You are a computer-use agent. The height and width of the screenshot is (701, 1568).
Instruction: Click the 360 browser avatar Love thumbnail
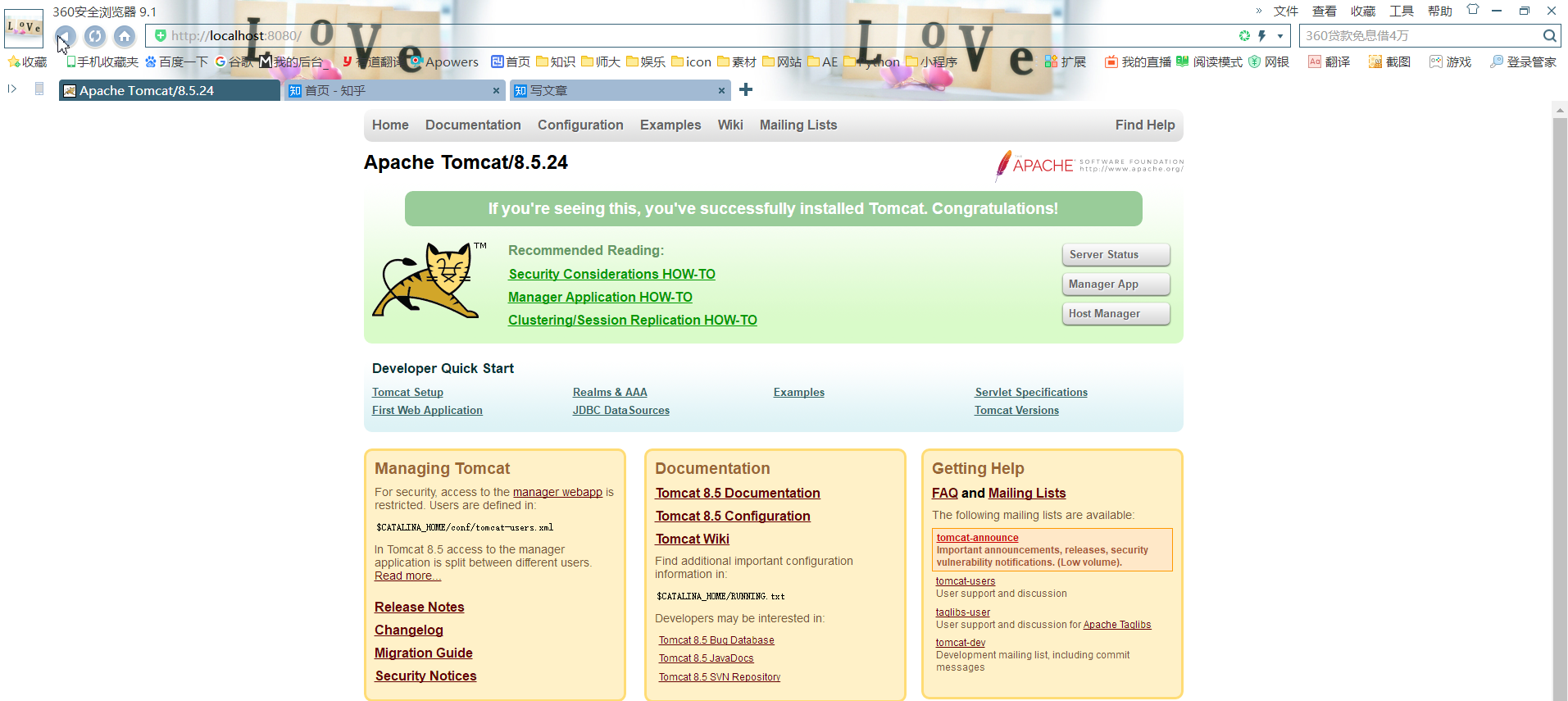point(24,28)
